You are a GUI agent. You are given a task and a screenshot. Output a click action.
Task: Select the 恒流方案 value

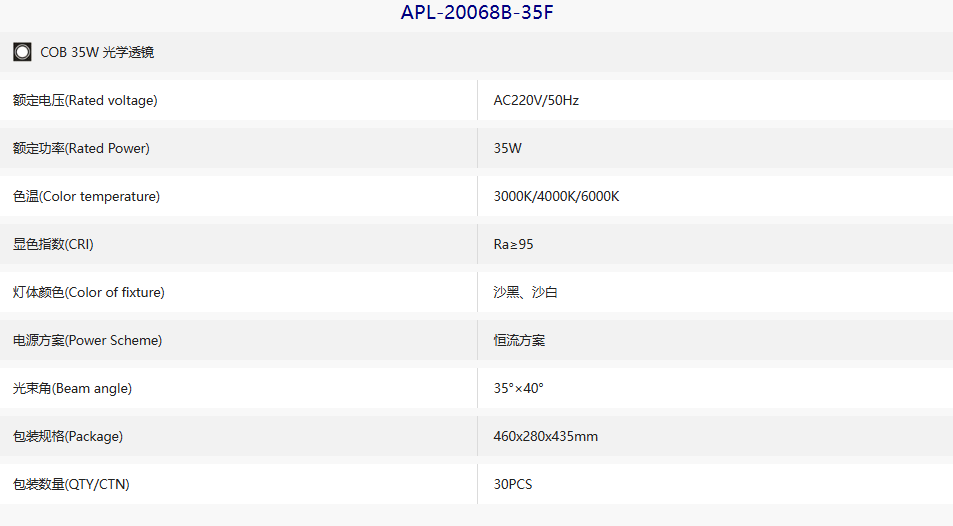point(520,341)
